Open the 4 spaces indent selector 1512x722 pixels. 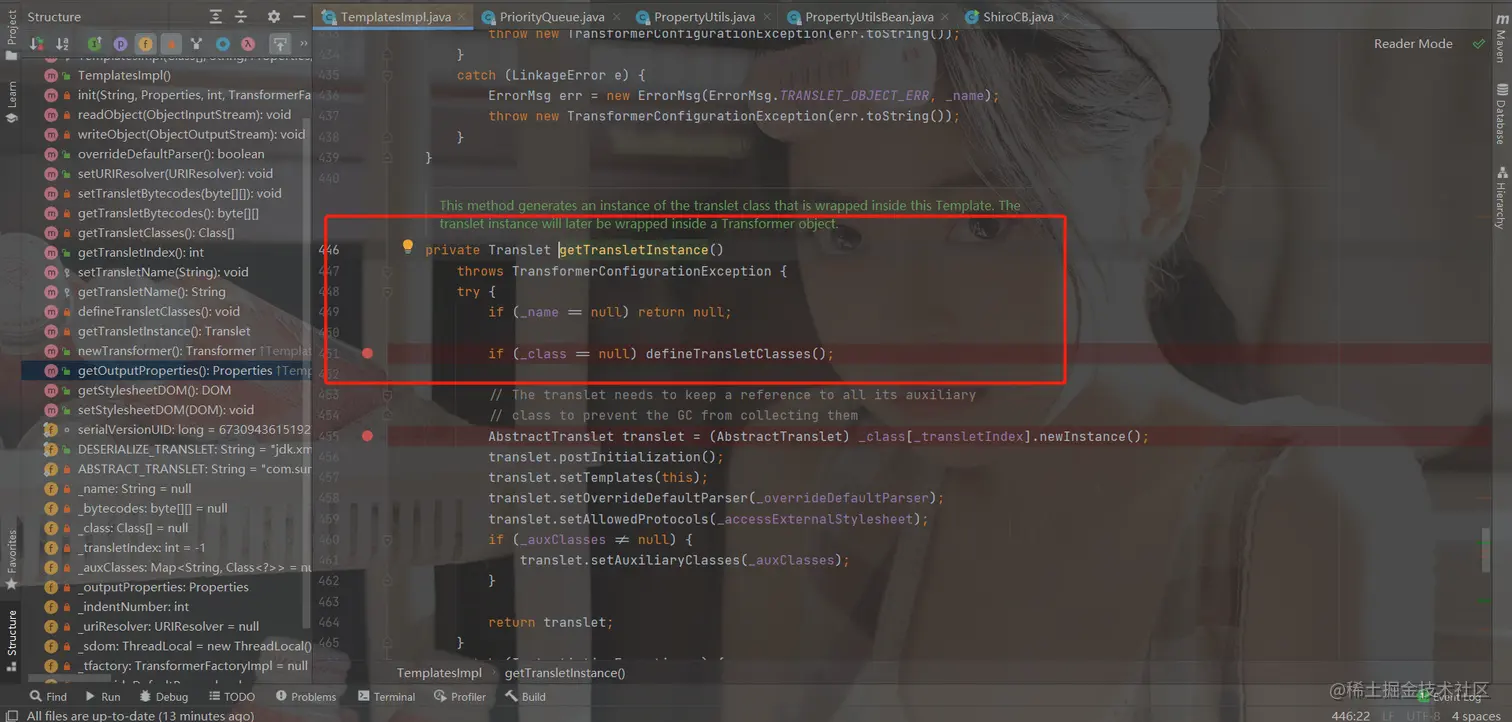[x=1476, y=716]
